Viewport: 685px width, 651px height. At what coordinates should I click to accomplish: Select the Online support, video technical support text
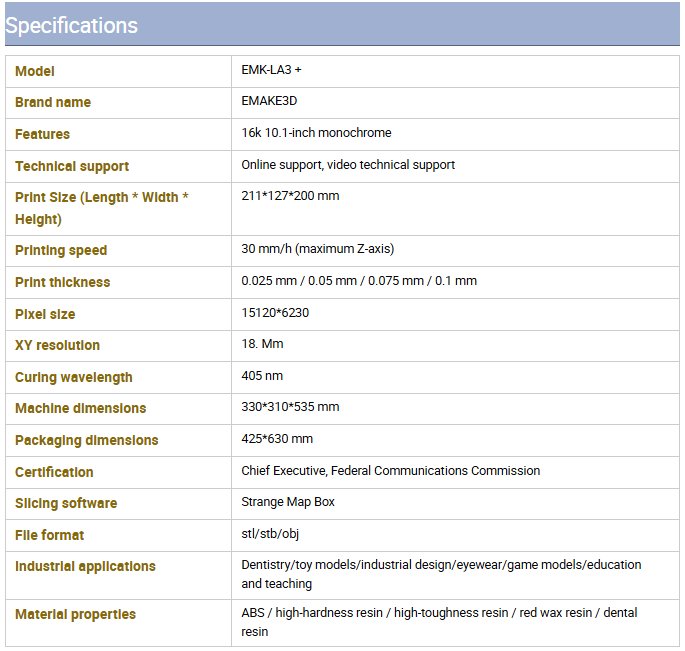[348, 165]
